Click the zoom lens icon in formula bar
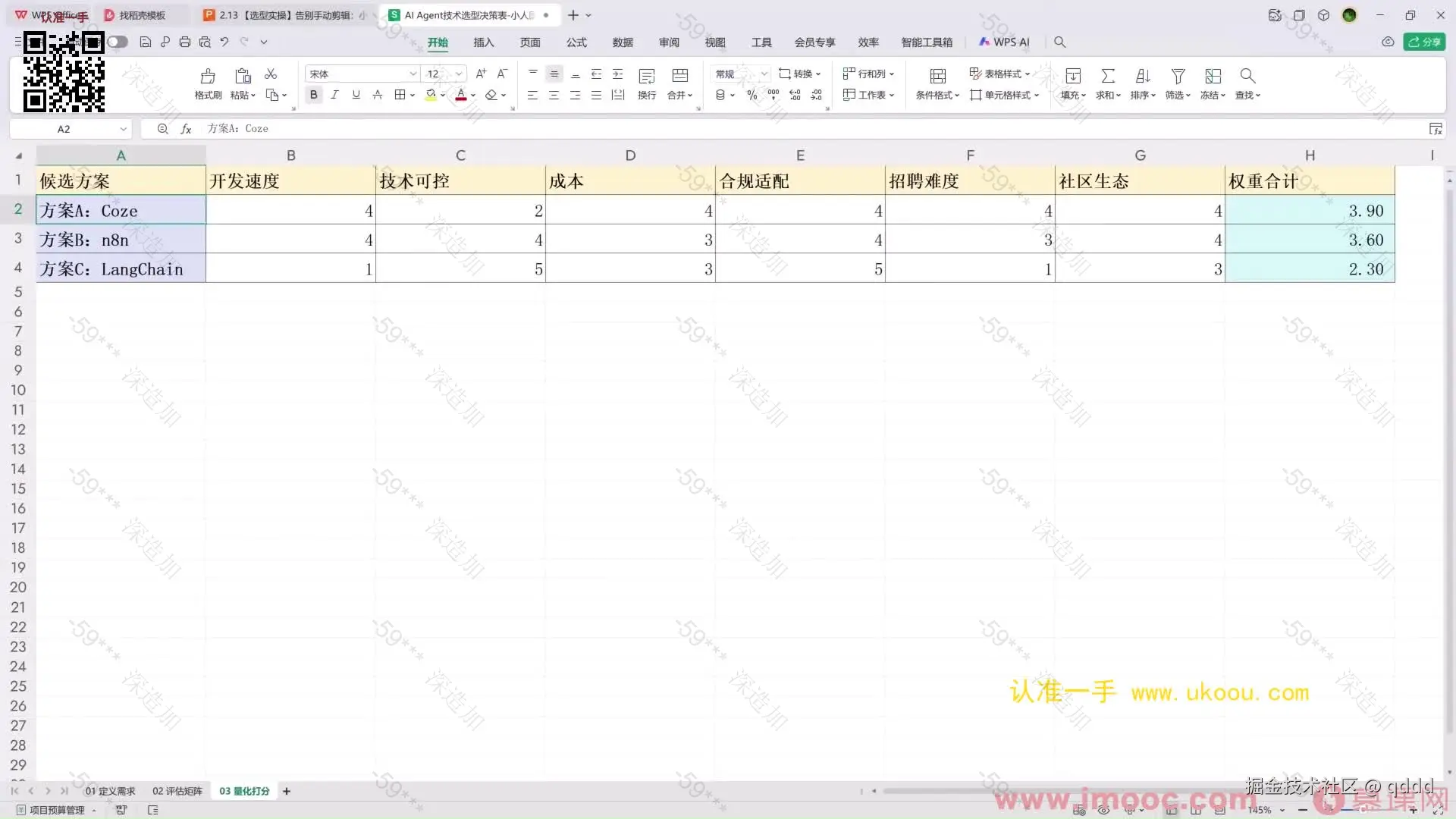The width and height of the screenshot is (1456, 819). 162,129
